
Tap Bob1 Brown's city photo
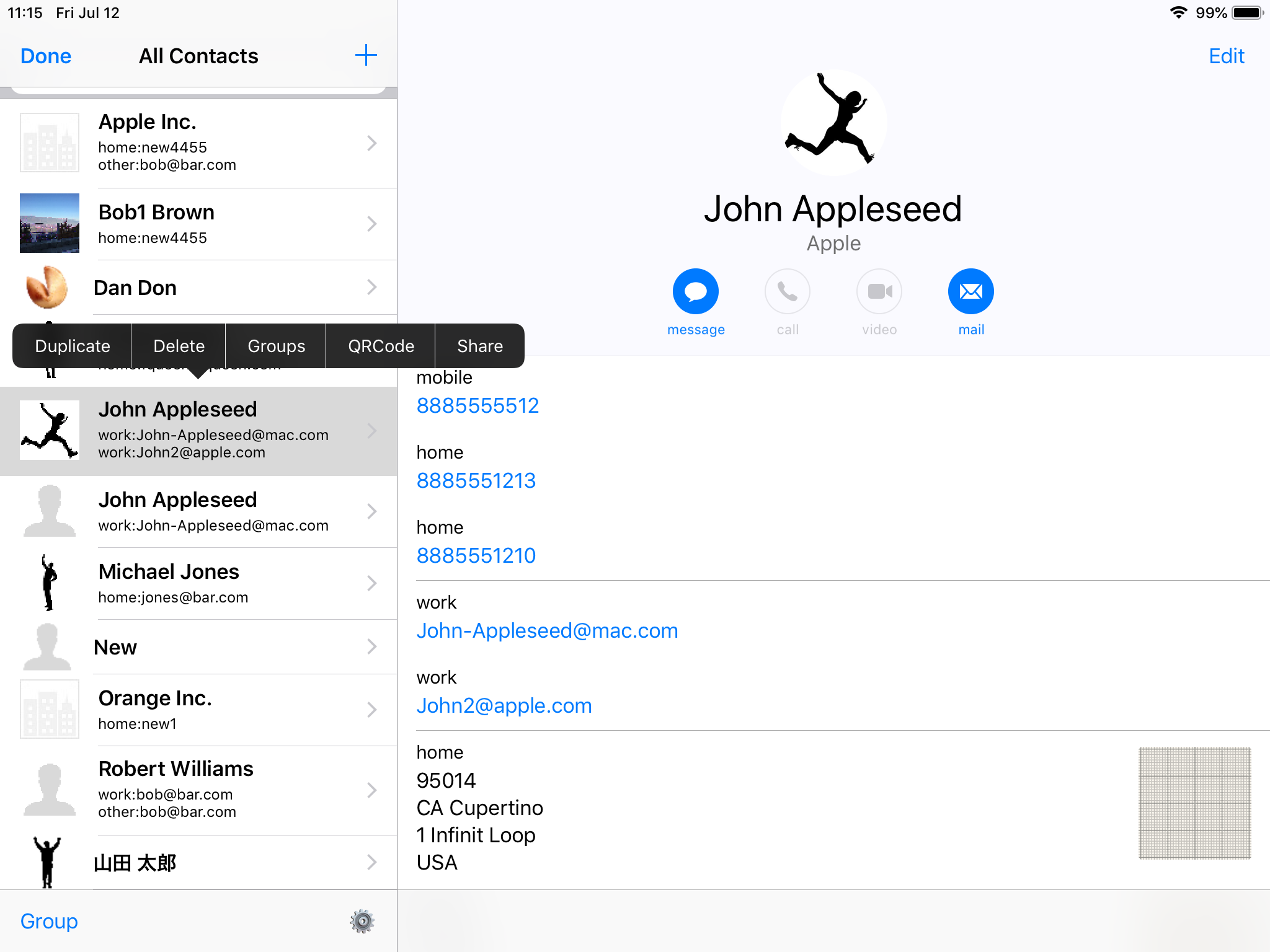pyautogui.click(x=50, y=223)
